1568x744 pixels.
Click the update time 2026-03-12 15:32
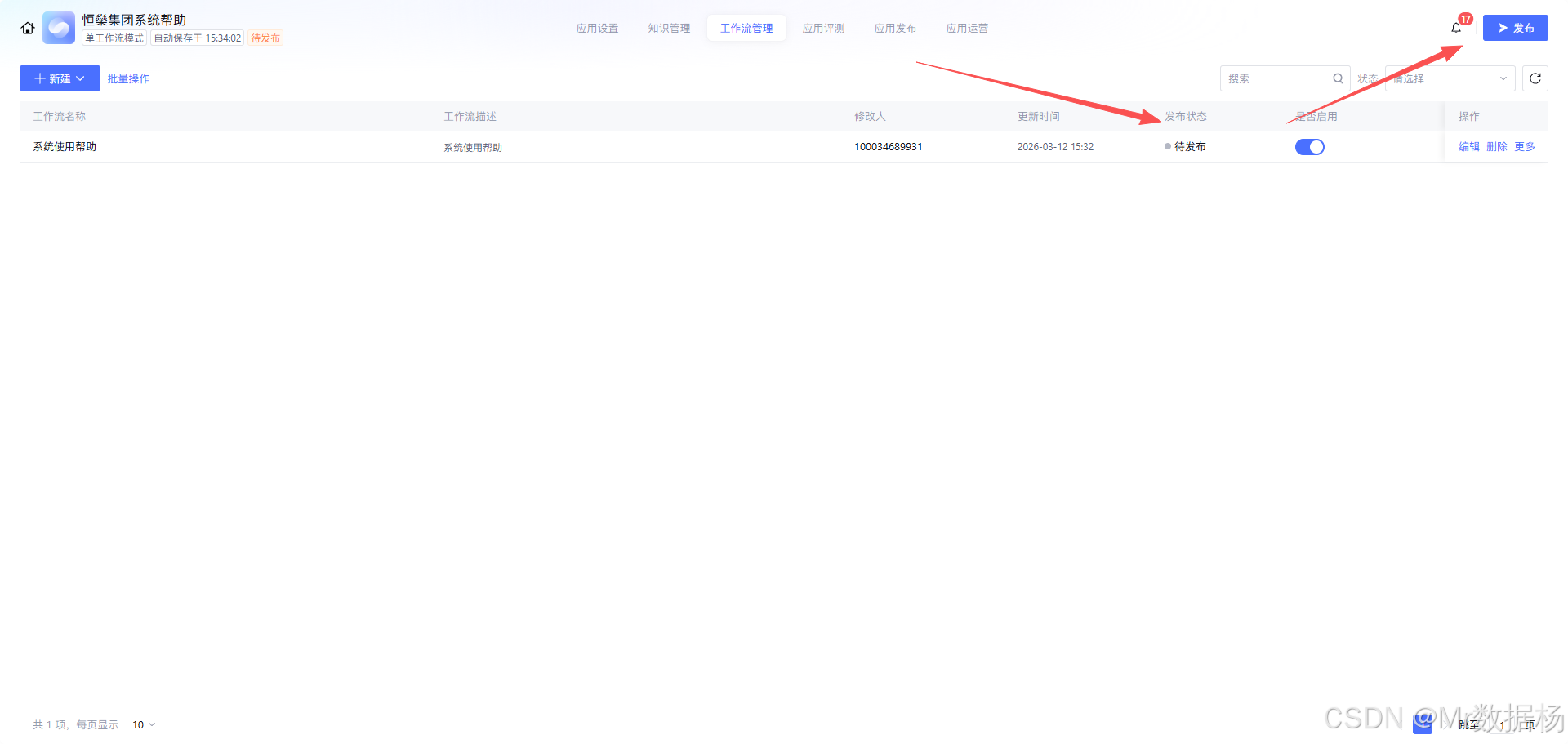(x=1055, y=147)
